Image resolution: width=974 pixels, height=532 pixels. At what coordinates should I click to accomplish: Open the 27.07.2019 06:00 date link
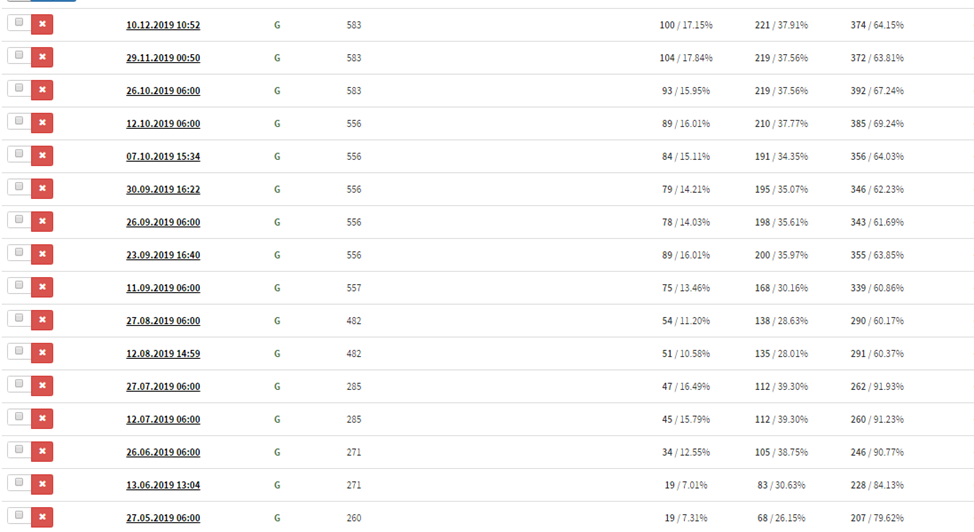tap(163, 387)
